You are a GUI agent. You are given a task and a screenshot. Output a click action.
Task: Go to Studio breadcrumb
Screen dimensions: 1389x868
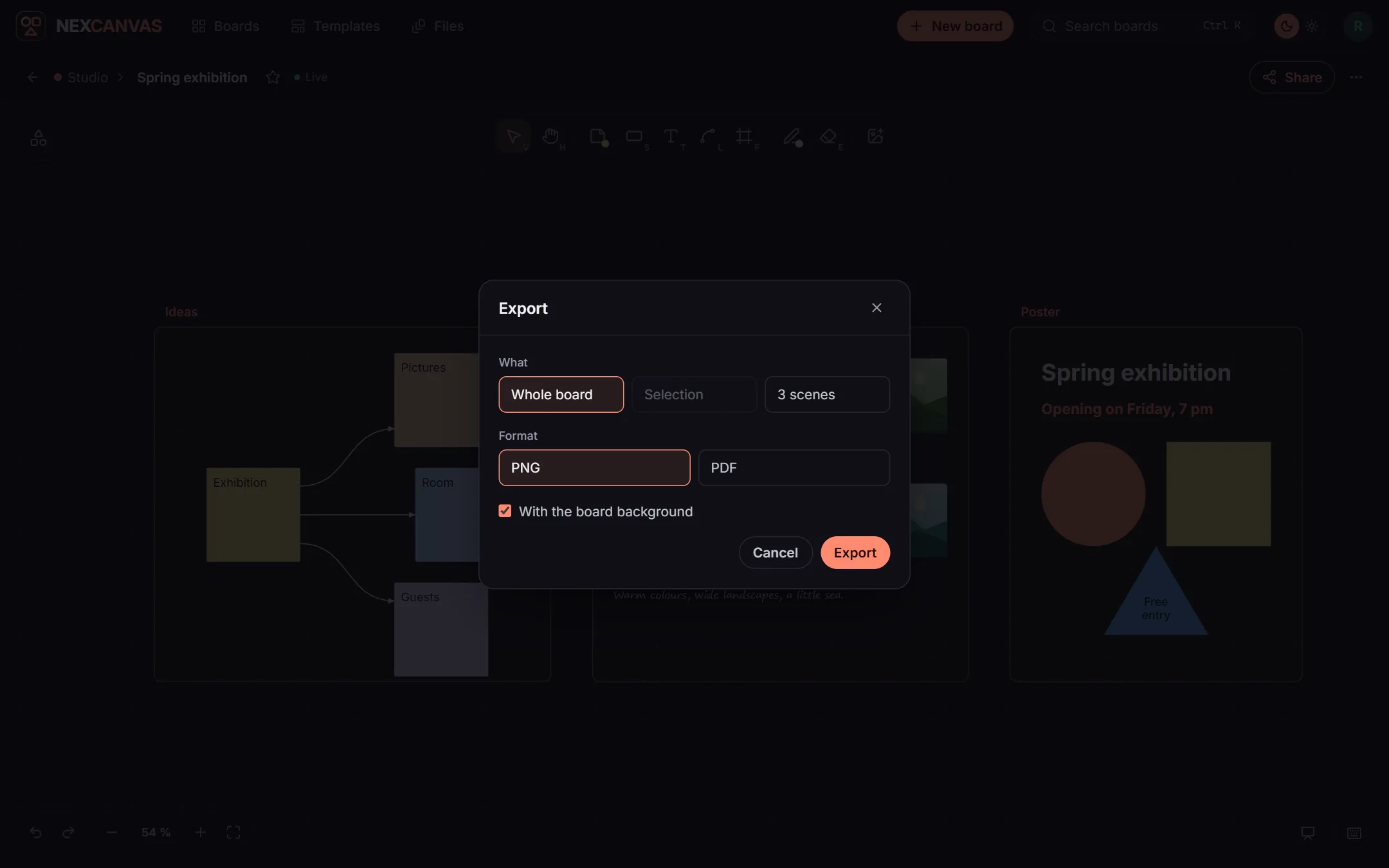(87, 77)
